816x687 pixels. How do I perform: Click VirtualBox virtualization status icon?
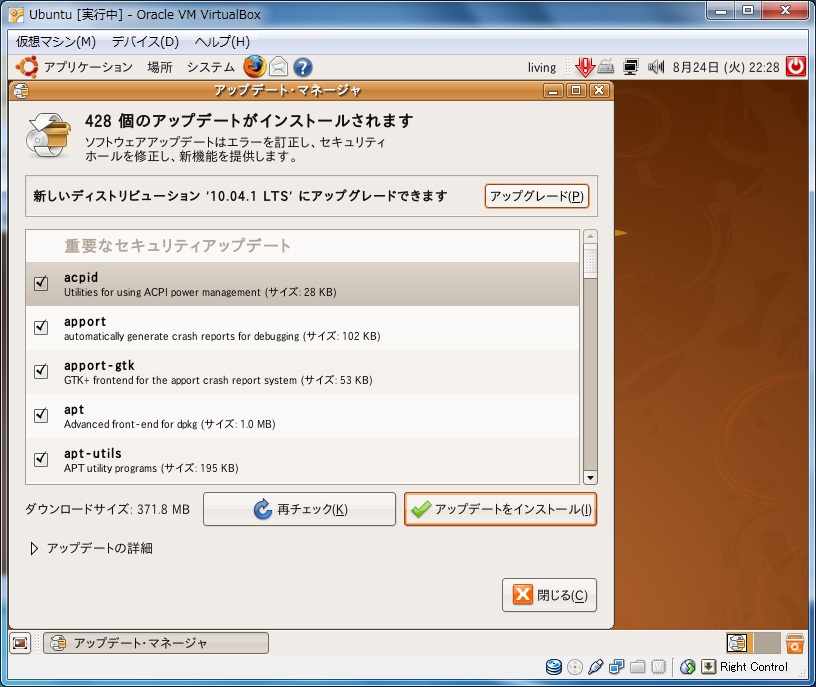click(658, 667)
